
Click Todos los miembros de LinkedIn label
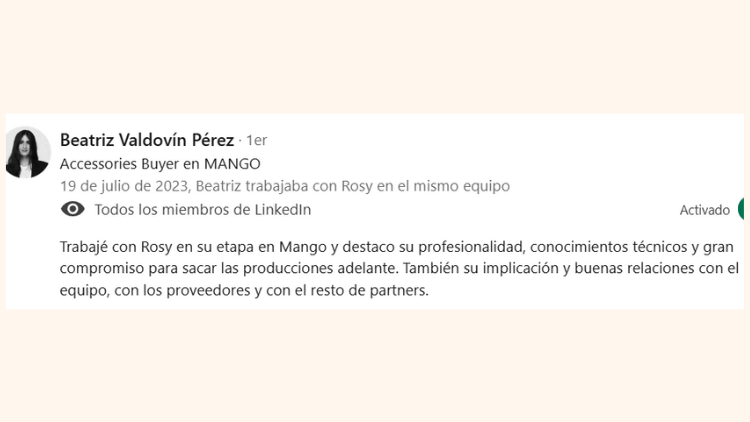click(x=203, y=210)
